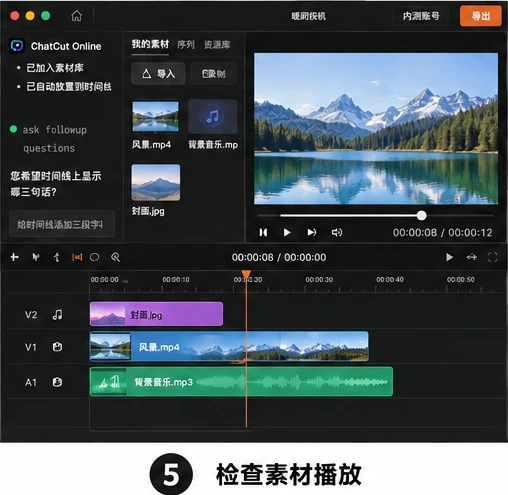The image size is (508, 495).
Task: Play the preview video
Action: (x=287, y=232)
